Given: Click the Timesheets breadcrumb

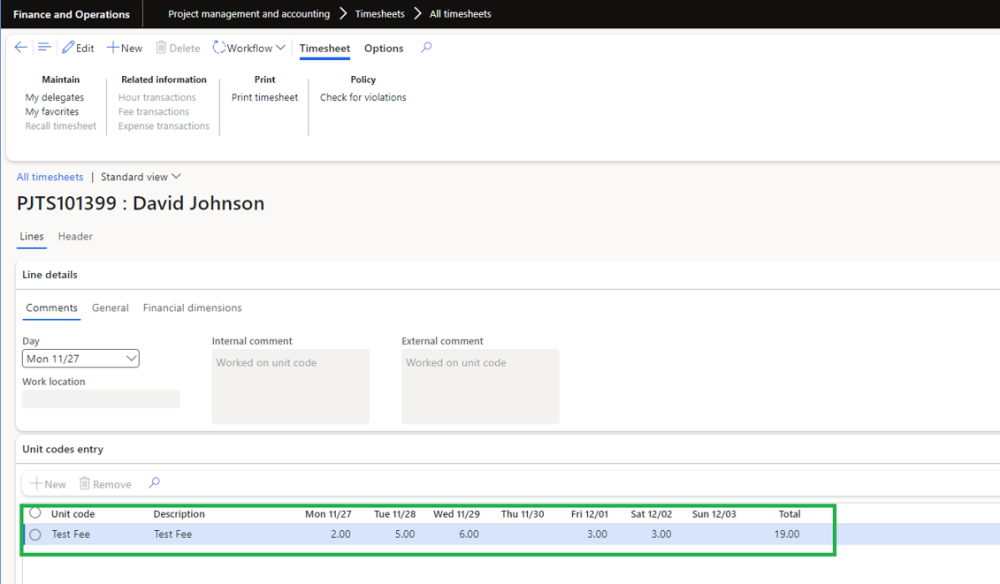Looking at the screenshot, I should click(379, 14).
